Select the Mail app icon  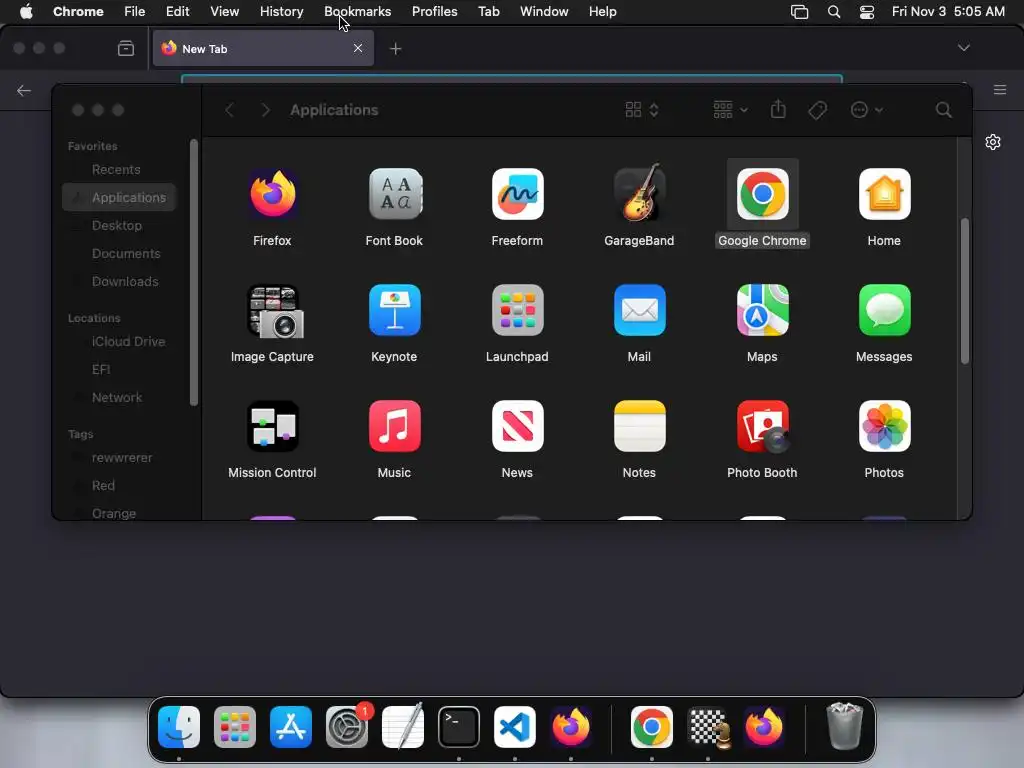(x=639, y=310)
